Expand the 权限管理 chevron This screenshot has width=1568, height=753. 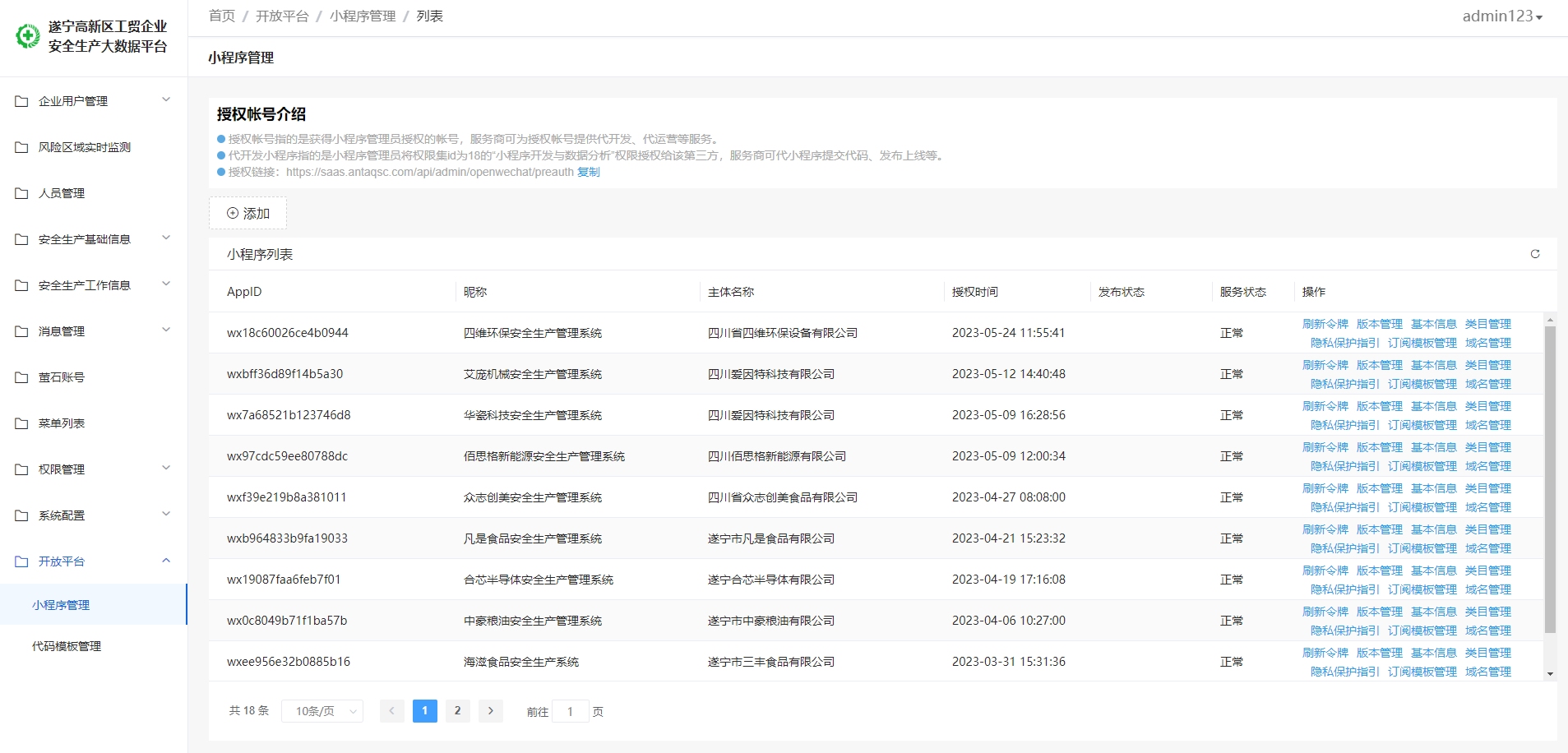pyautogui.click(x=166, y=469)
